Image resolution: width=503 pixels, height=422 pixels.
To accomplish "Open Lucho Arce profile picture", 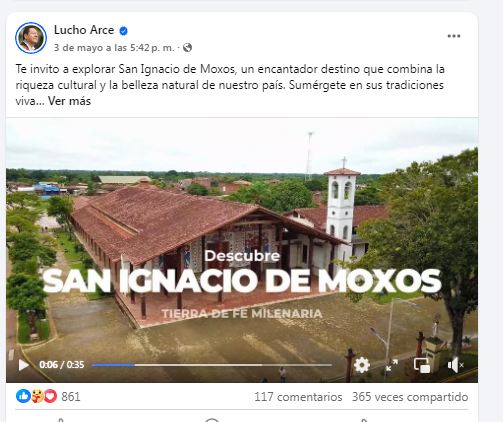I will coord(31,38).
